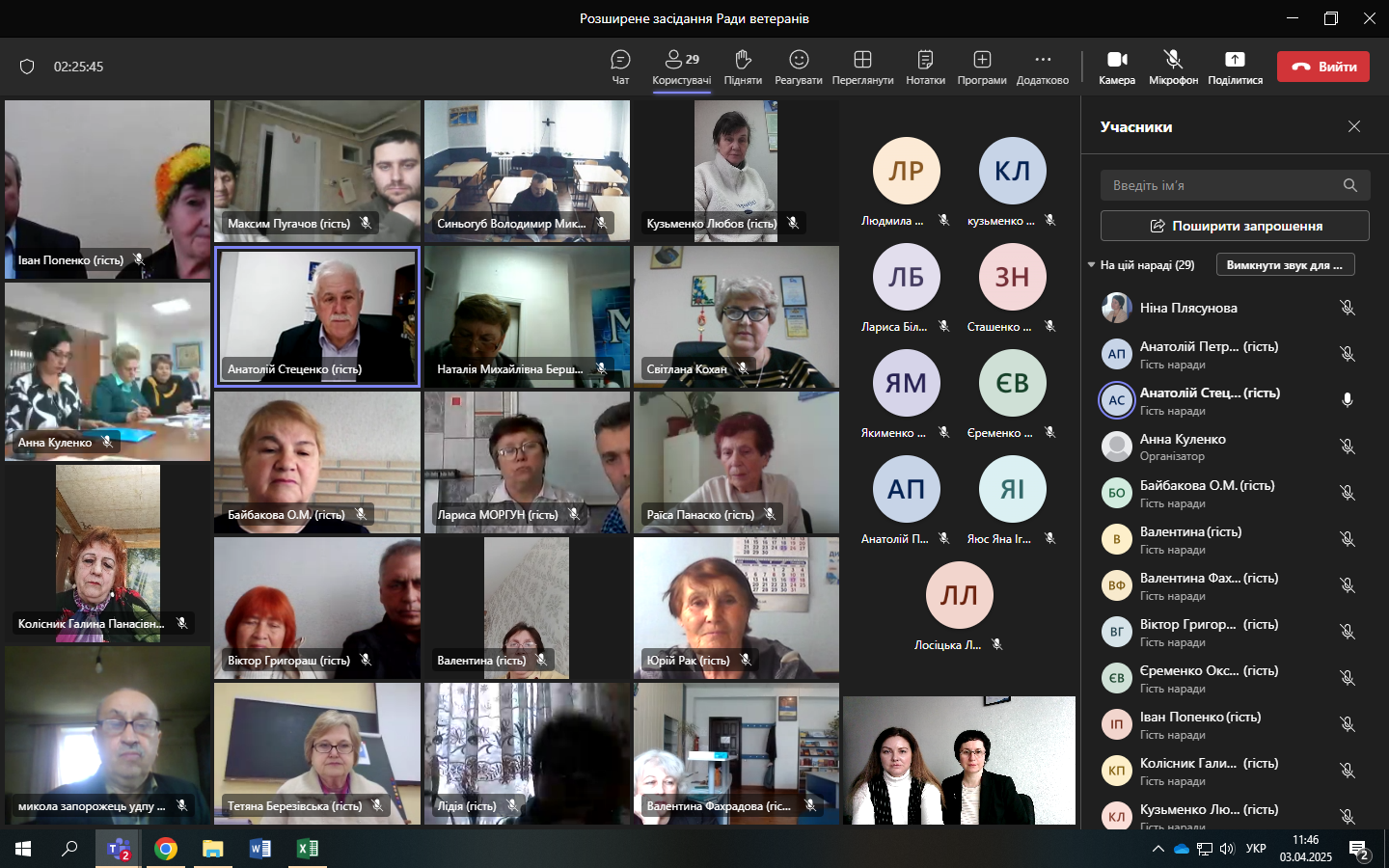The image size is (1389, 868).
Task: Toggle the Мікрофон microphone mute
Action: click(x=1173, y=66)
